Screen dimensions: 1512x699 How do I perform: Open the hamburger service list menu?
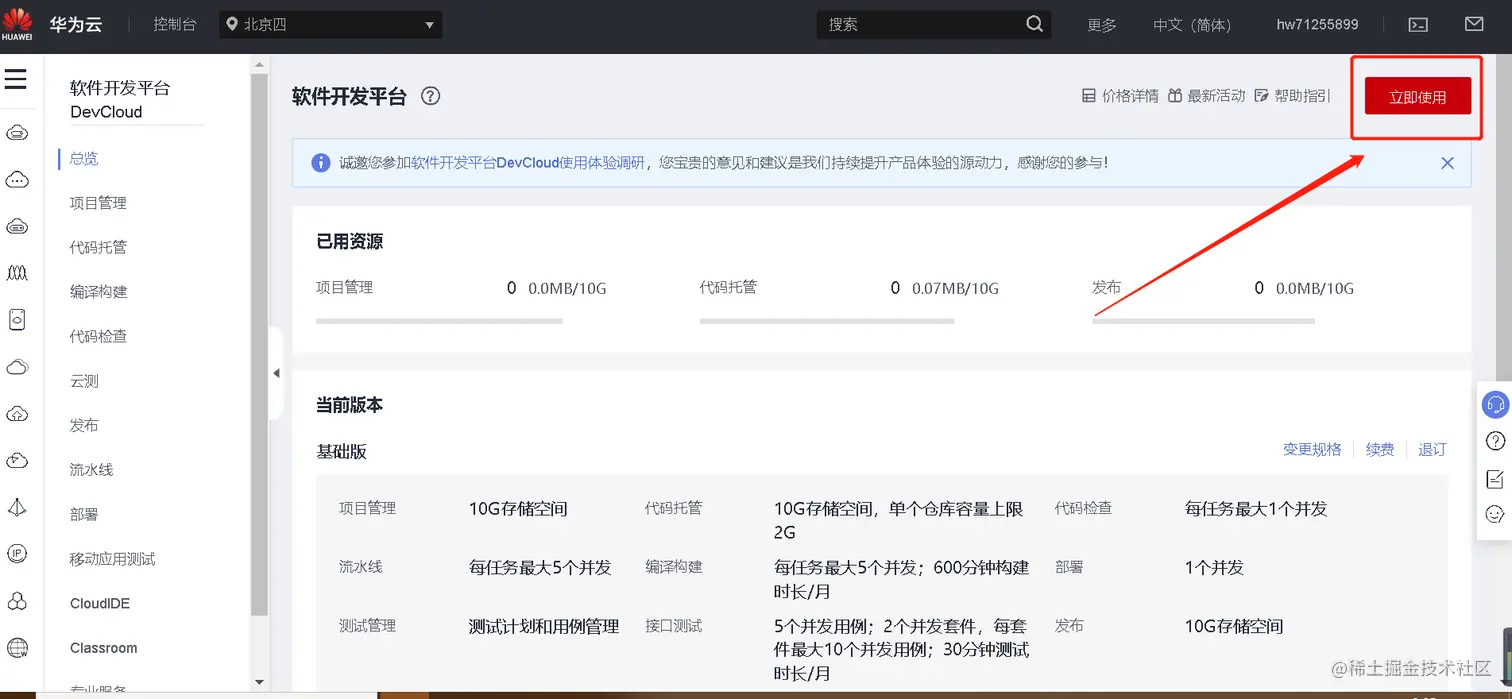click(x=16, y=79)
